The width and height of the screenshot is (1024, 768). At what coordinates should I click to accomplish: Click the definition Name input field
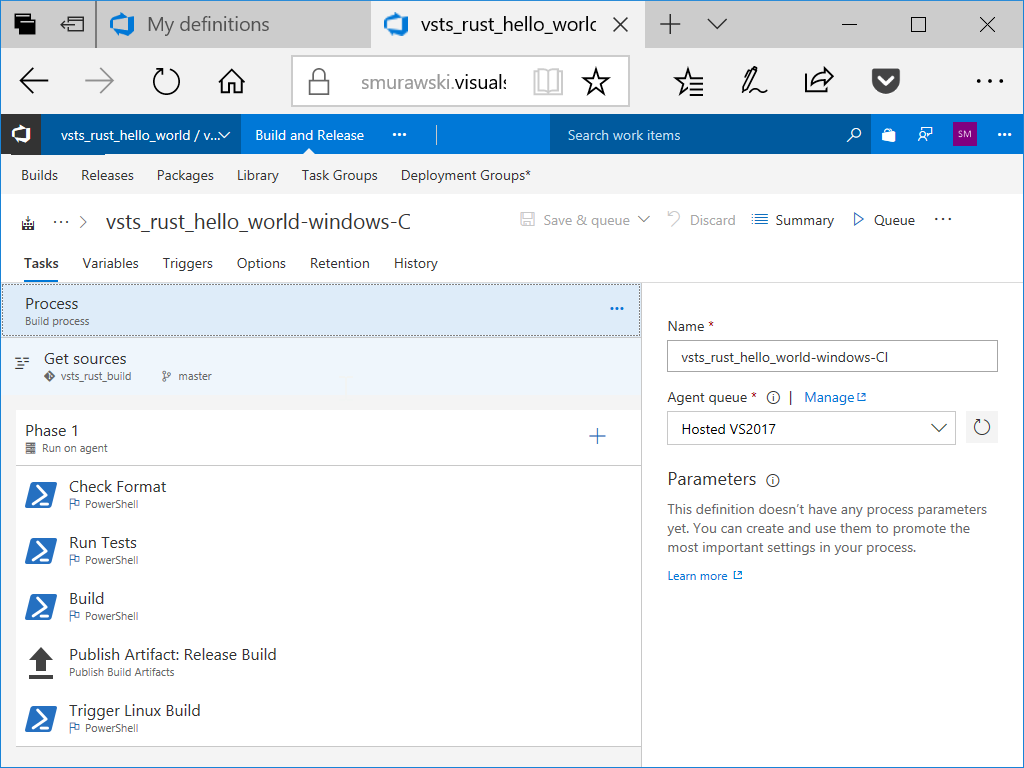(832, 356)
